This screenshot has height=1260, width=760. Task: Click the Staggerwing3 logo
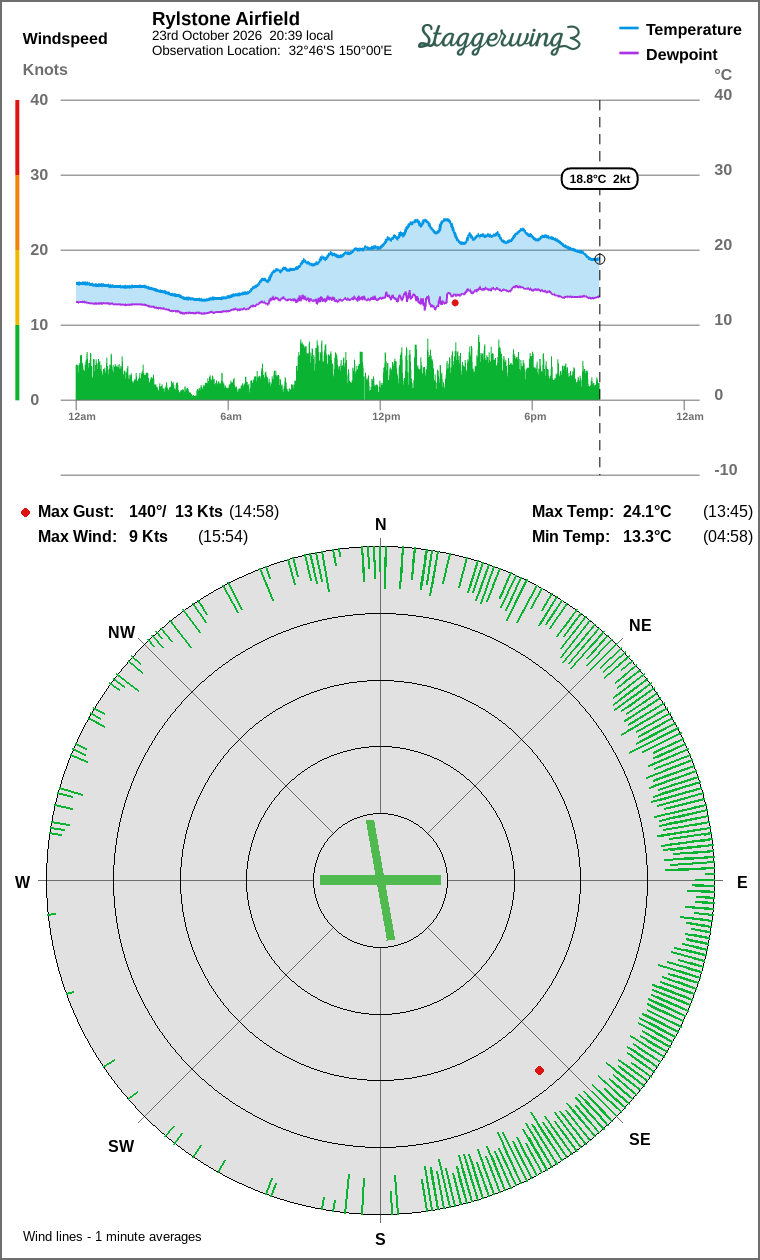coord(499,37)
